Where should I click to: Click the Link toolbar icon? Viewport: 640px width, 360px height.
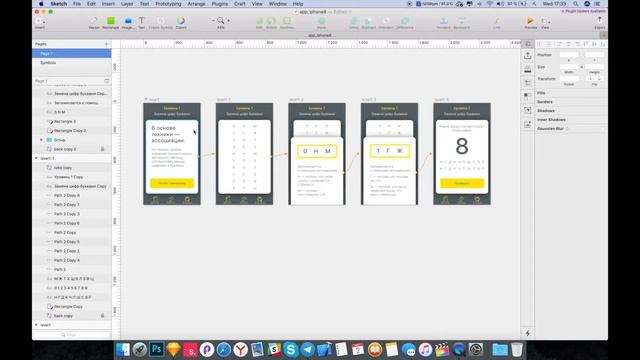[497, 22]
